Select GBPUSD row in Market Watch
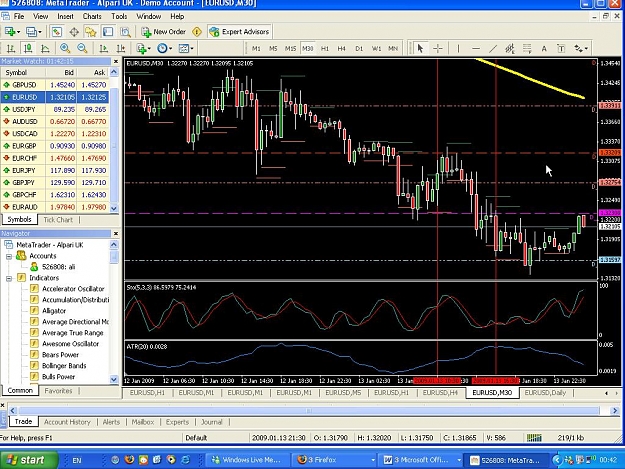 click(x=55, y=85)
